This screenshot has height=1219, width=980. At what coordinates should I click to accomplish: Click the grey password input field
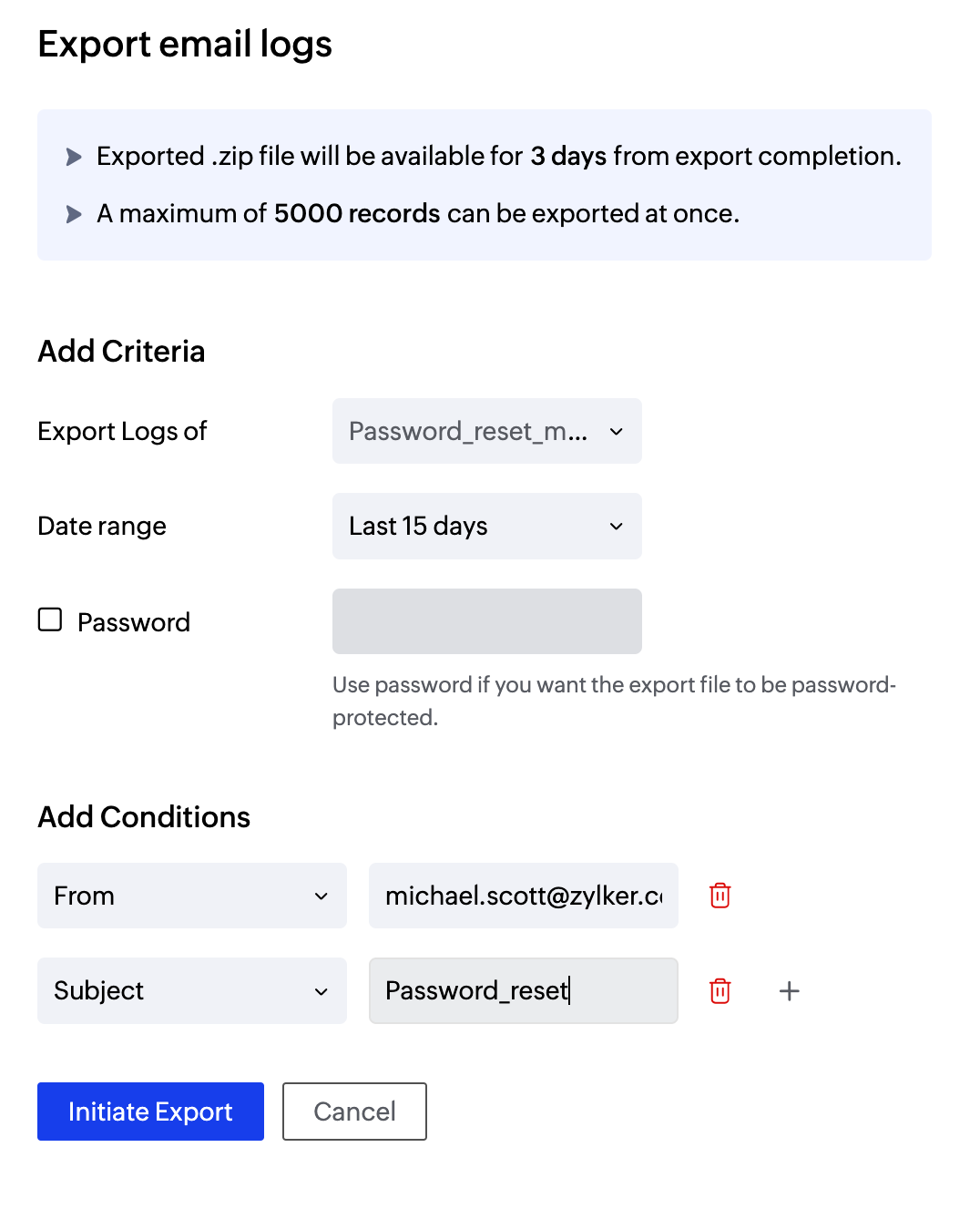point(486,621)
